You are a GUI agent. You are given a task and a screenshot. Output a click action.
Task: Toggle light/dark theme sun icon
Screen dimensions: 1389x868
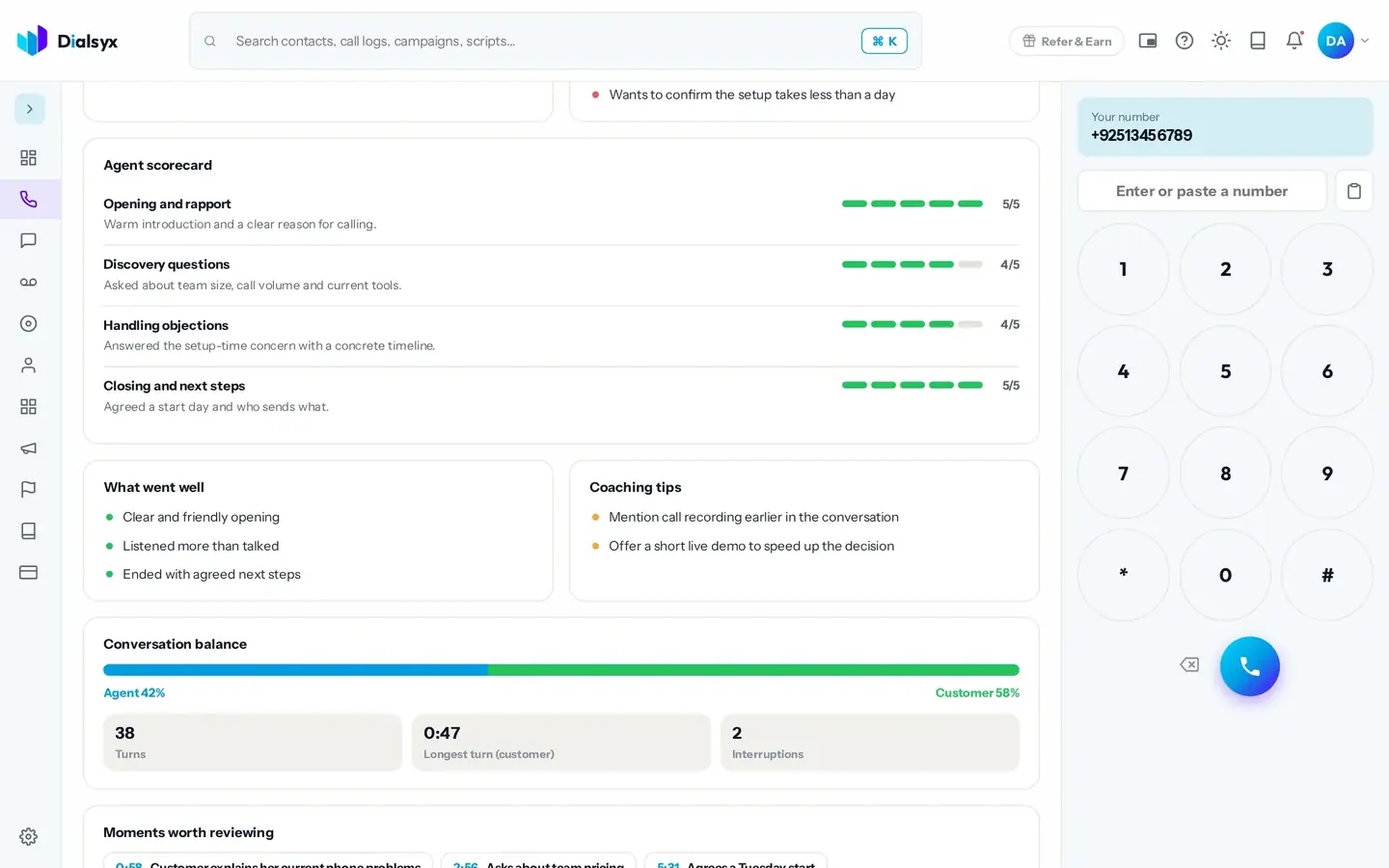[x=1221, y=41]
